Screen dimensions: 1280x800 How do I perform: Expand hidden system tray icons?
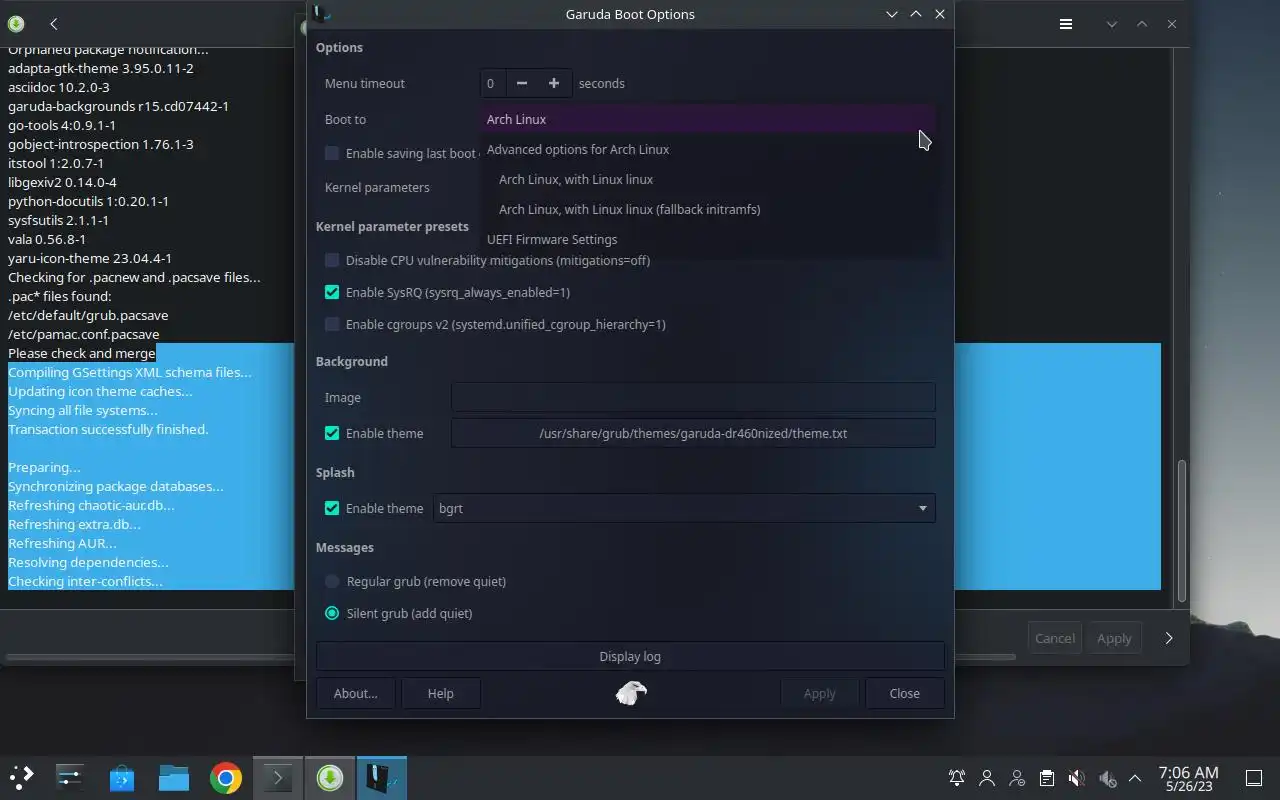(x=1135, y=778)
